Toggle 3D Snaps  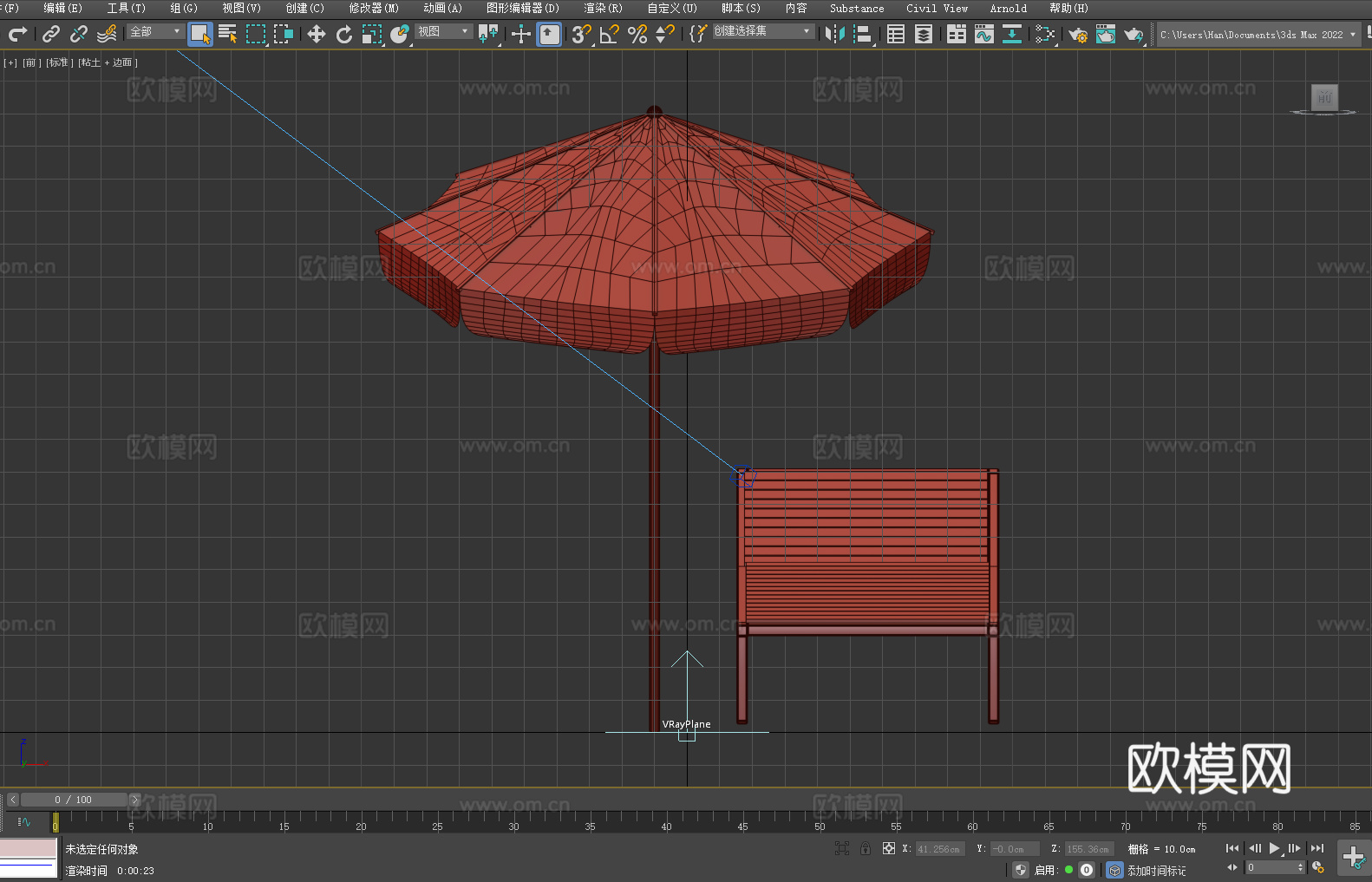pyautogui.click(x=582, y=34)
